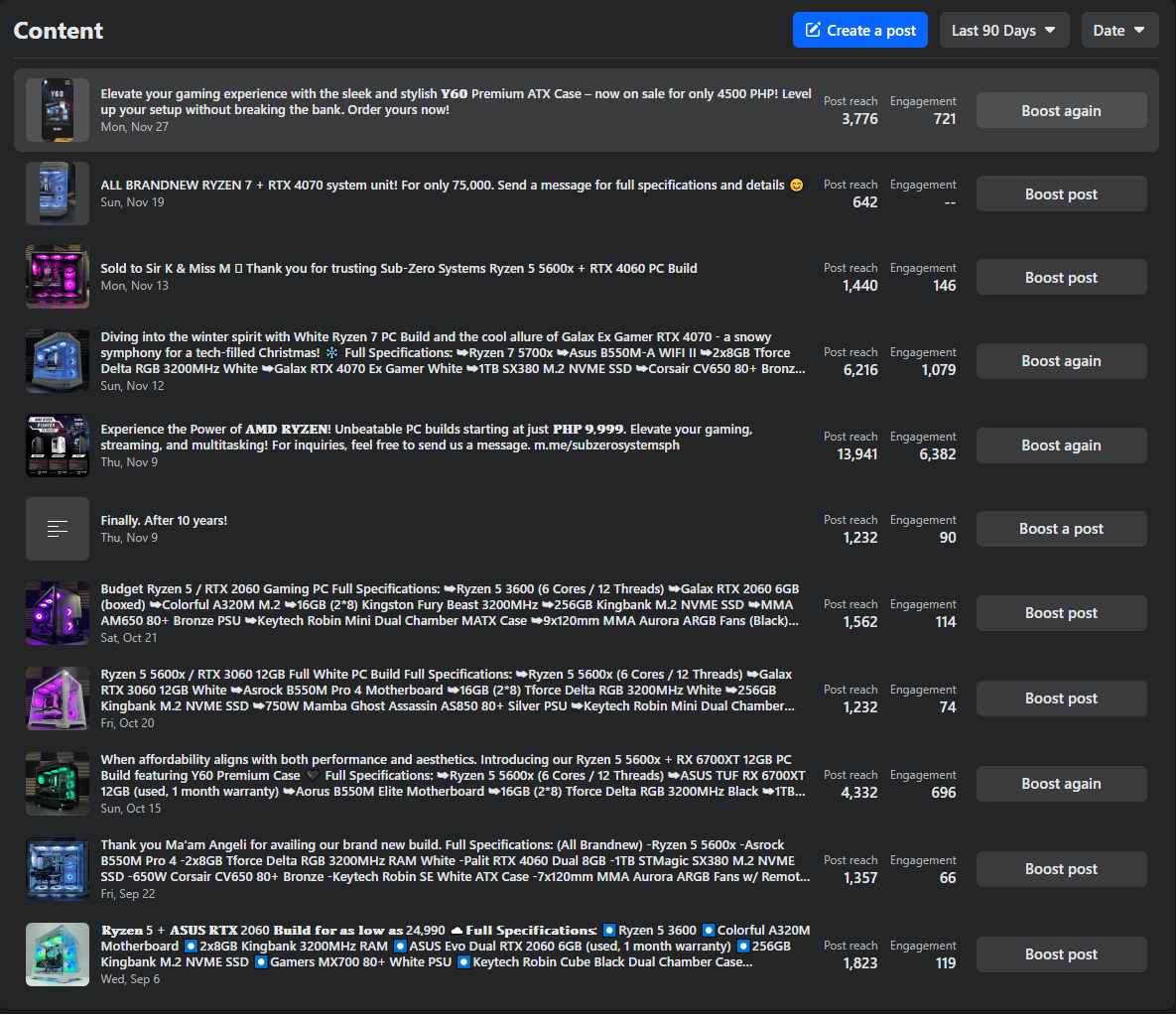Open the White Ryzen 7 PC Build thumbnail
This screenshot has height=1015, width=1176.
point(58,361)
